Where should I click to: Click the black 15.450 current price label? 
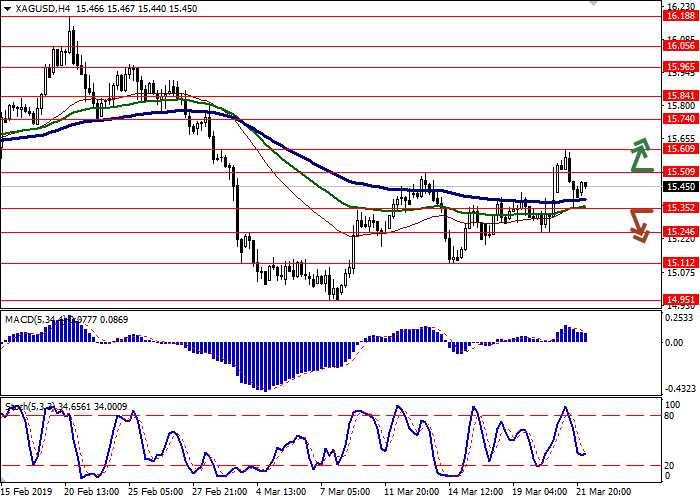pos(680,186)
